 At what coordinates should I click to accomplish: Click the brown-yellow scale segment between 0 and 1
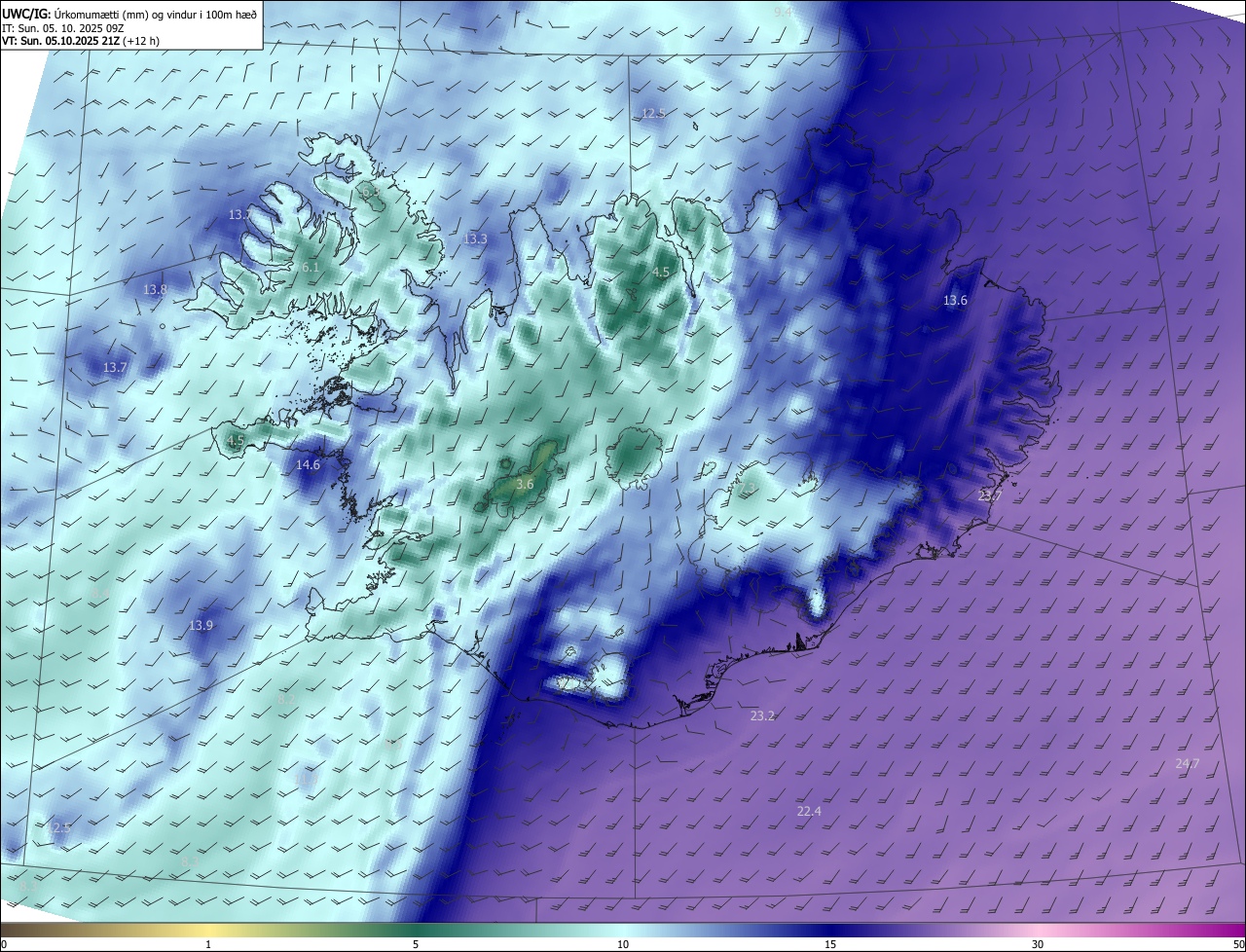pos(104,931)
